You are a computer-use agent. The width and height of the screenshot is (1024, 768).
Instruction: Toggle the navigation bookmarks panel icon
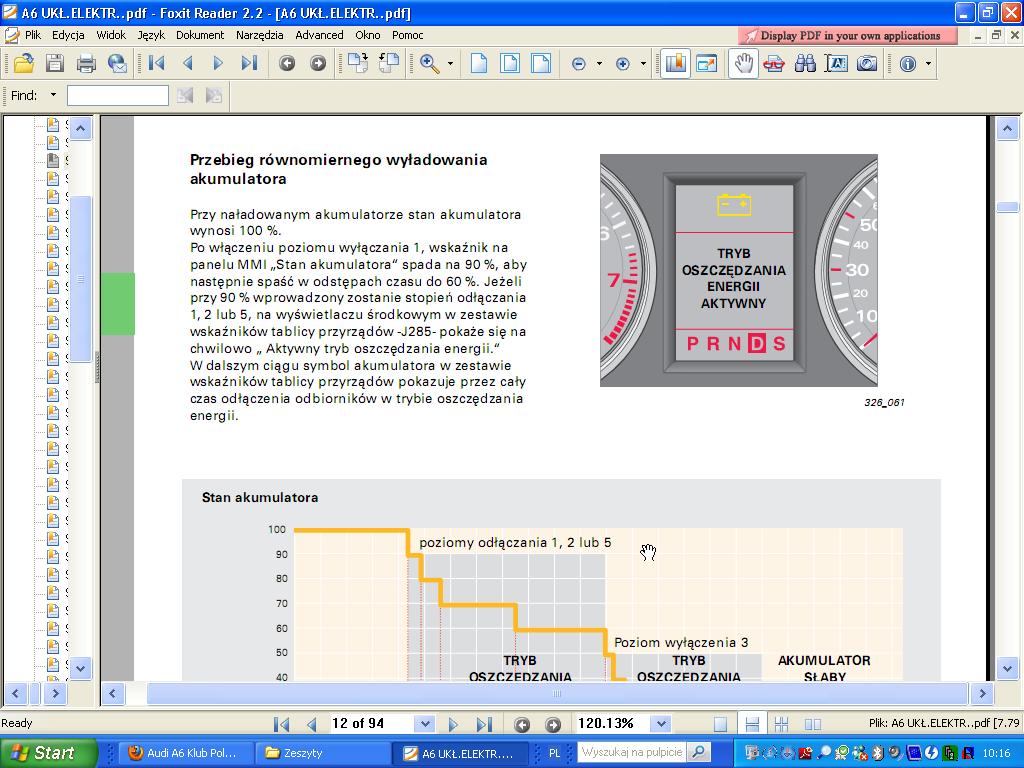(675, 63)
